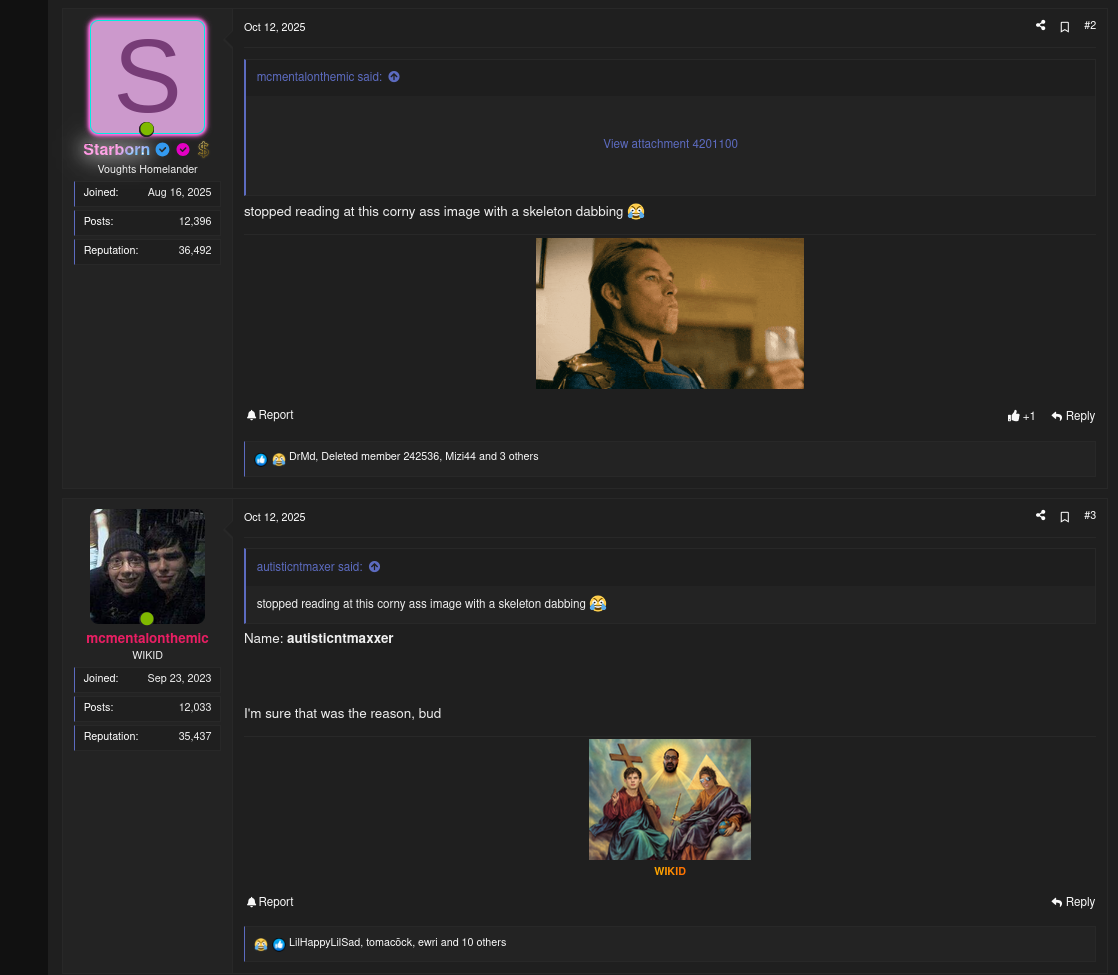This screenshot has height=975, width=1118.
Task: Open mcmentalonthemic username link
Action: tap(148, 638)
